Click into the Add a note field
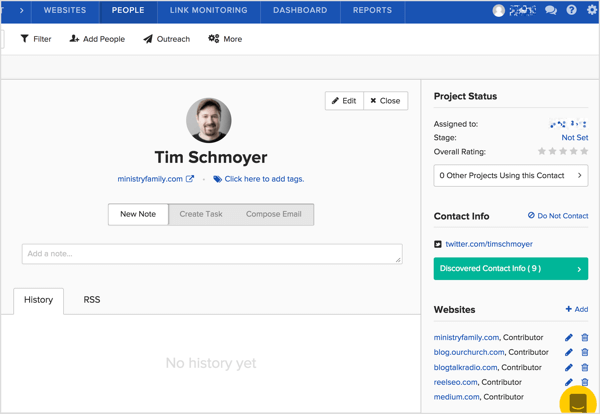This screenshot has width=600, height=414. (x=212, y=254)
